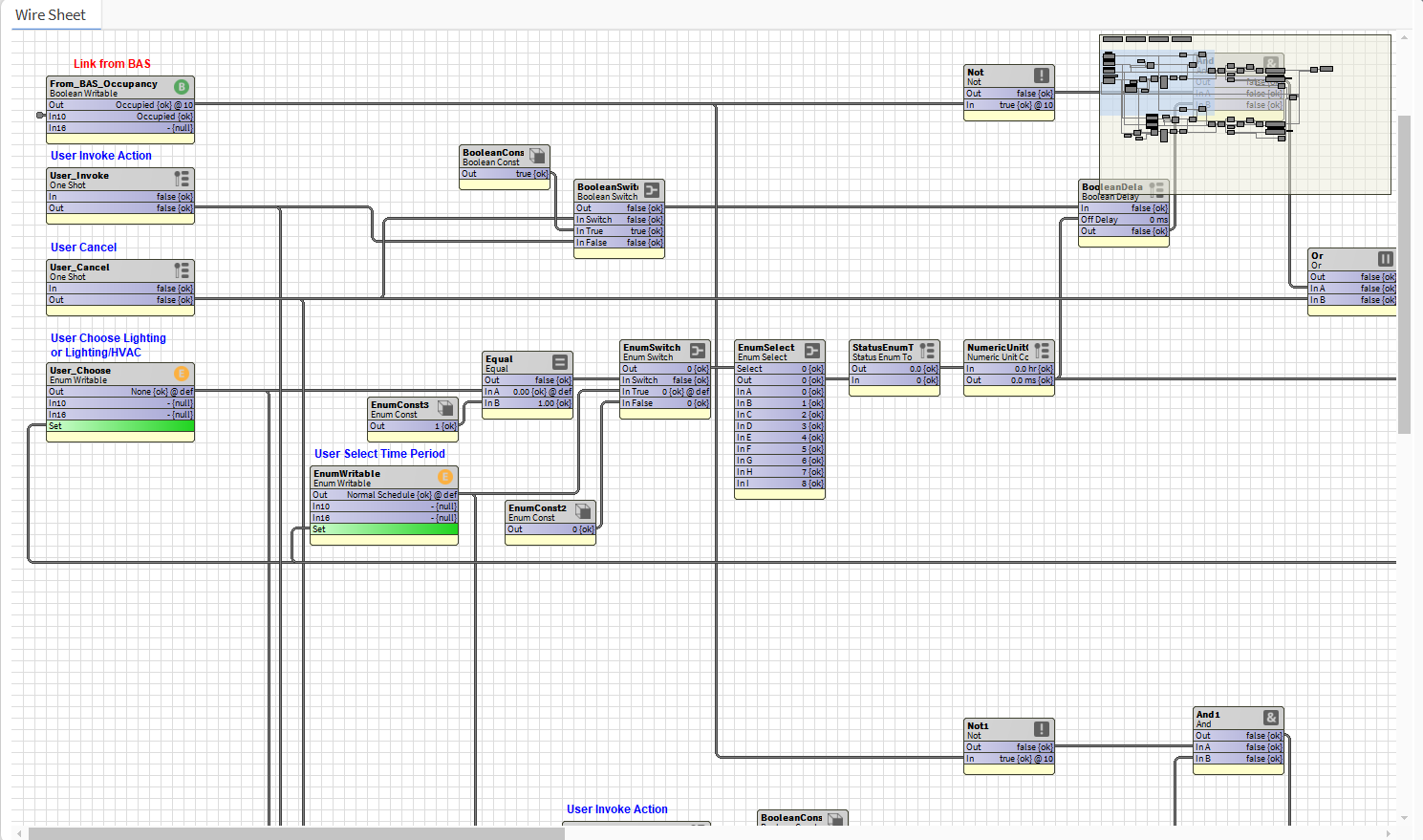Viewport: 1423px width, 840px height.
Task: Click the From_BAS_Occupancy green B icon
Action: (x=182, y=87)
